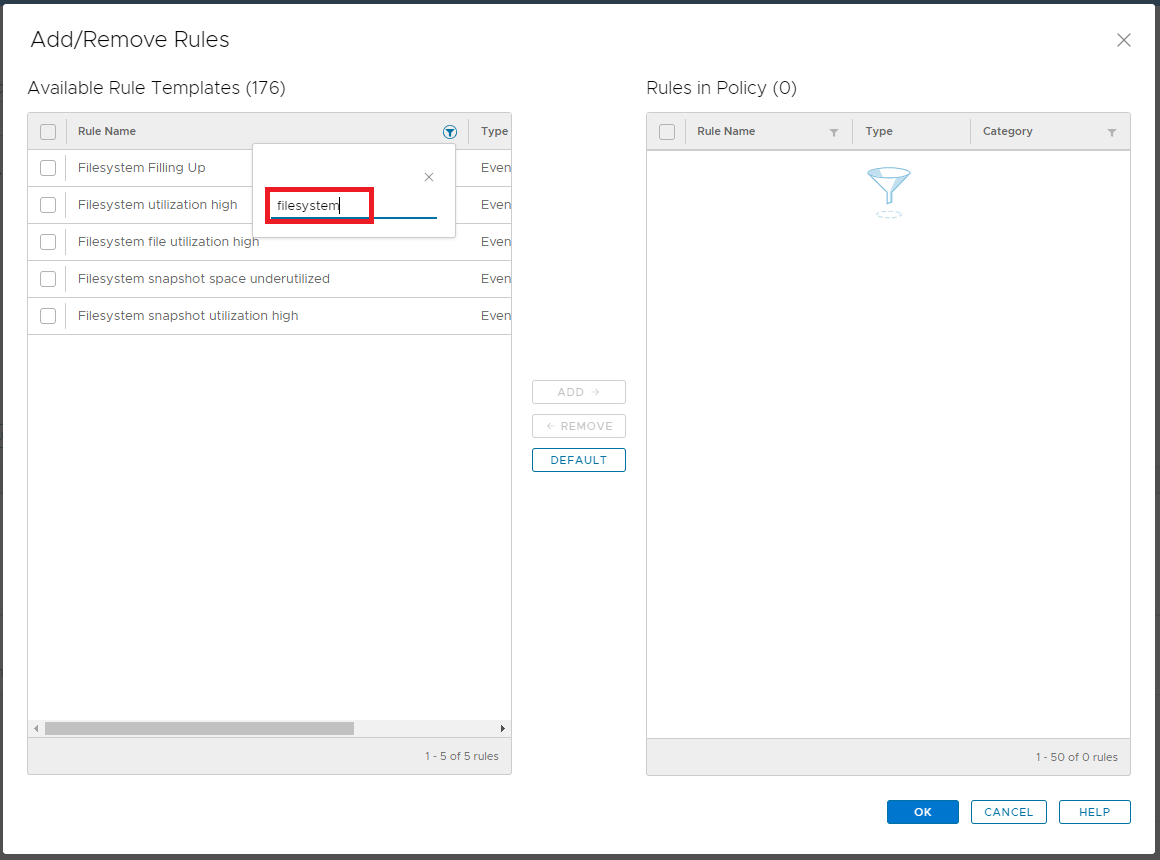Click the horizontal scrollbar right arrow
The image size is (1160, 860).
point(503,729)
